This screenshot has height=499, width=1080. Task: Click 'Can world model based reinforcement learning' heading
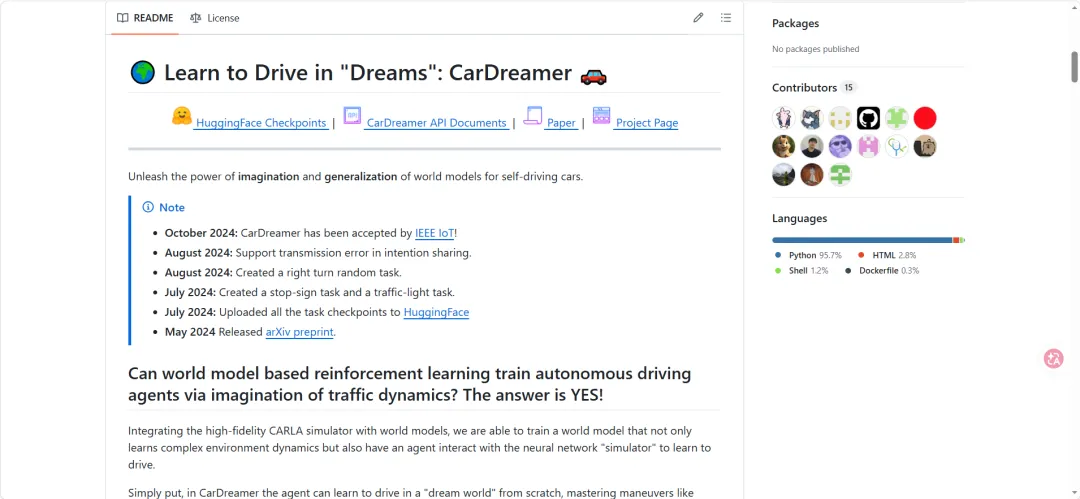[409, 385]
